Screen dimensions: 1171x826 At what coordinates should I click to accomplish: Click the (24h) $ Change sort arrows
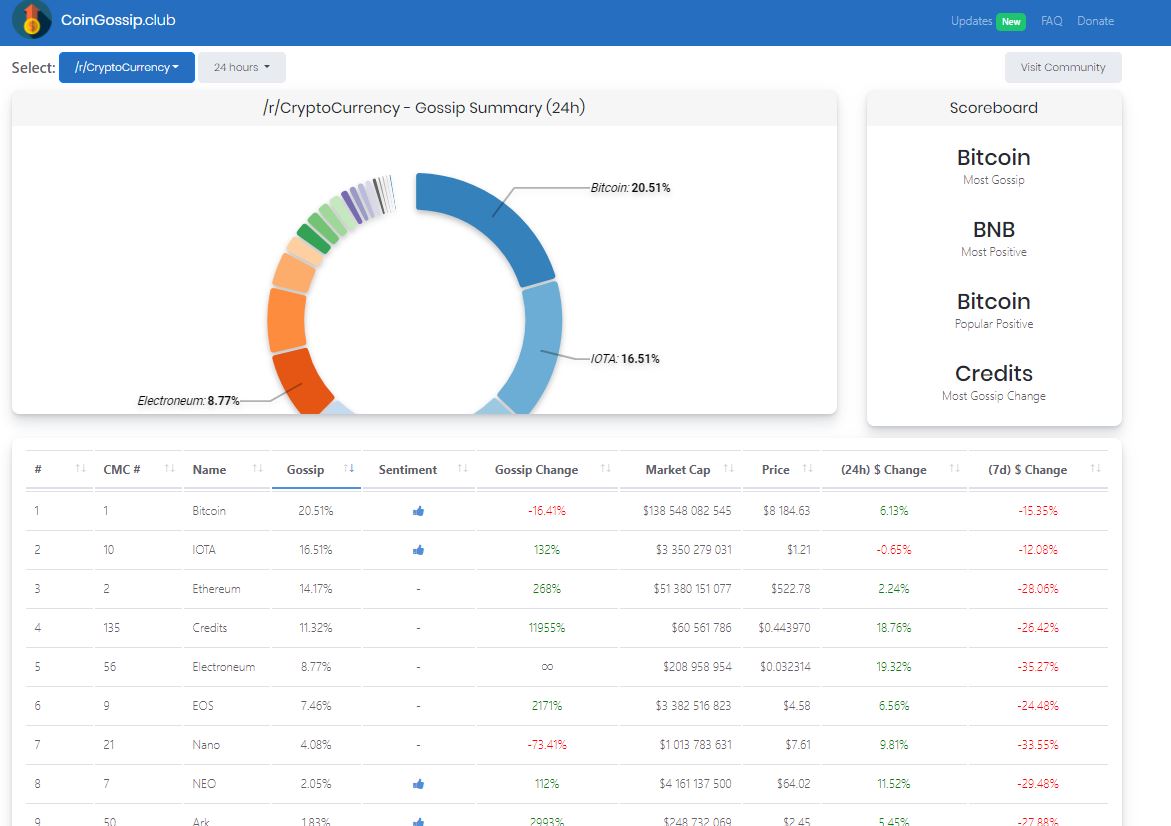click(954, 468)
